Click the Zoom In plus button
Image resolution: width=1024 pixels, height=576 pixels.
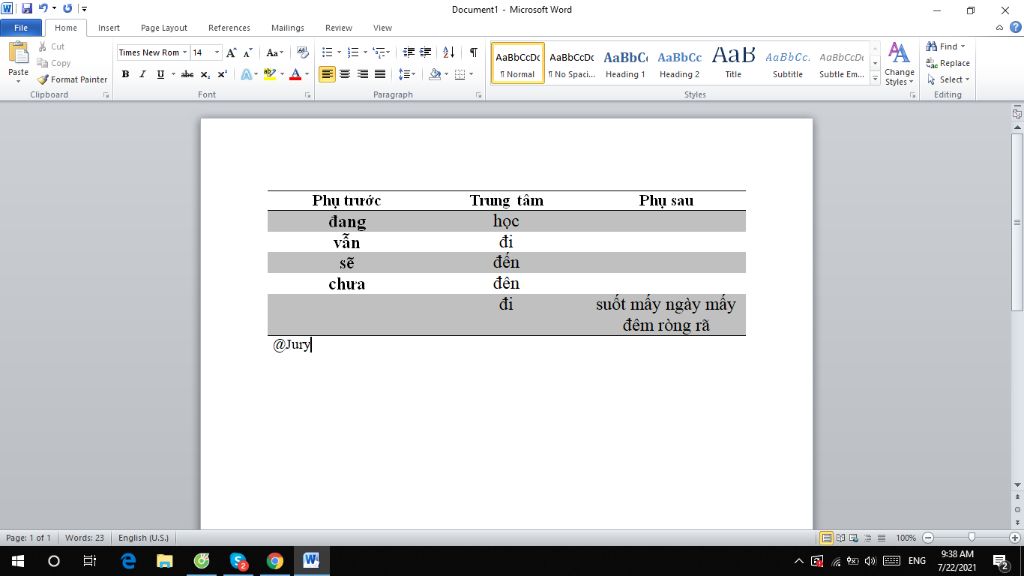coord(1014,538)
